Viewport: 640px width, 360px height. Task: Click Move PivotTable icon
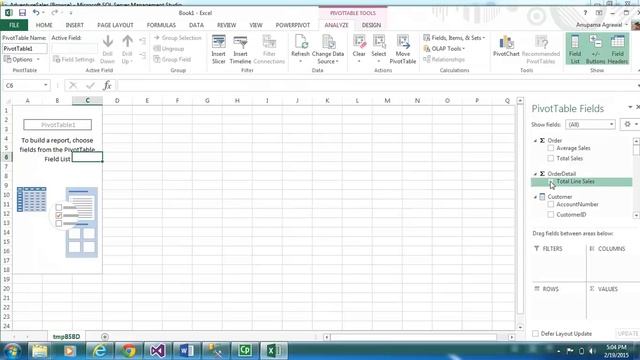[x=402, y=49]
